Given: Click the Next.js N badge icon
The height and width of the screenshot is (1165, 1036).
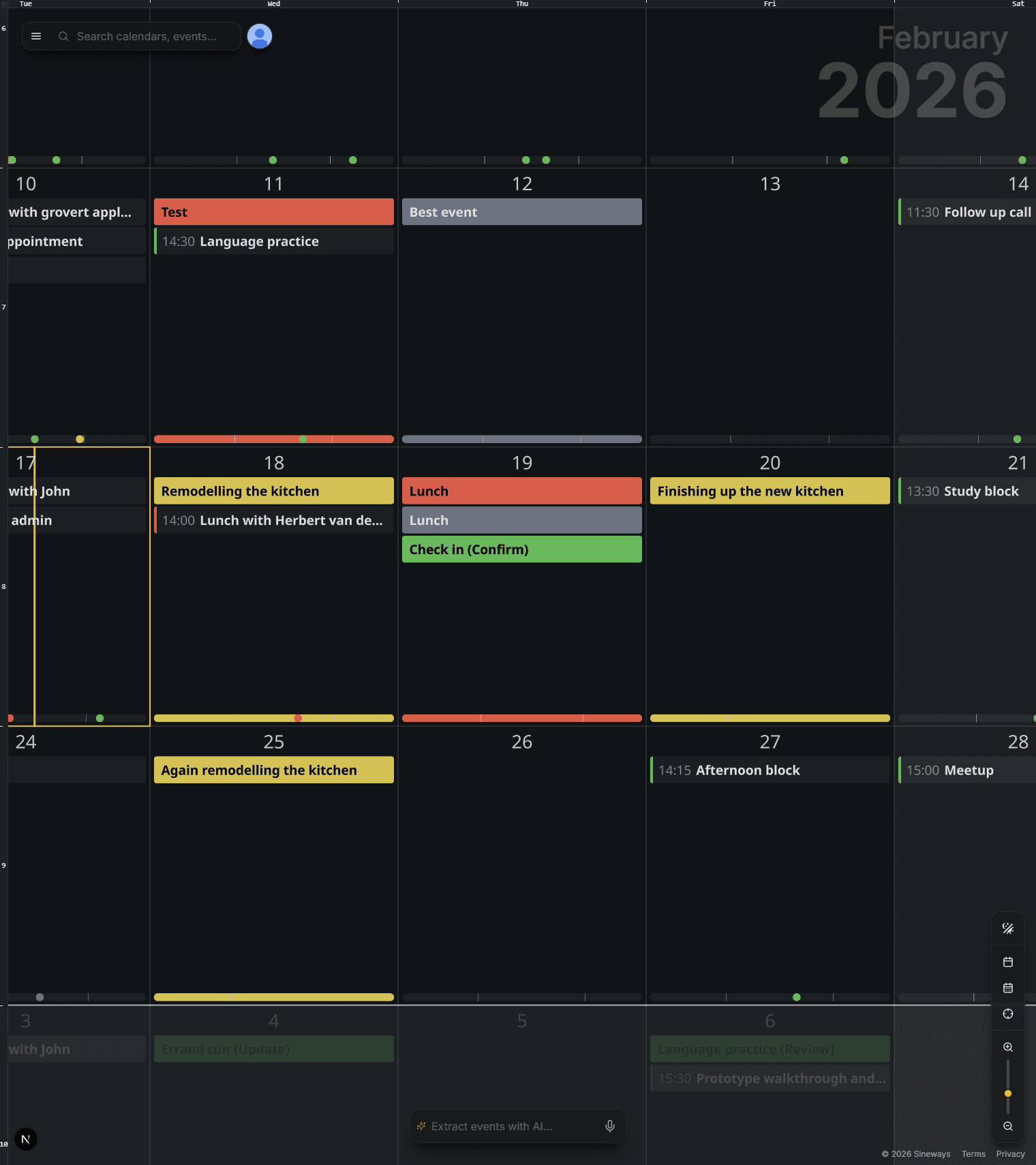Looking at the screenshot, I should pos(26,1139).
